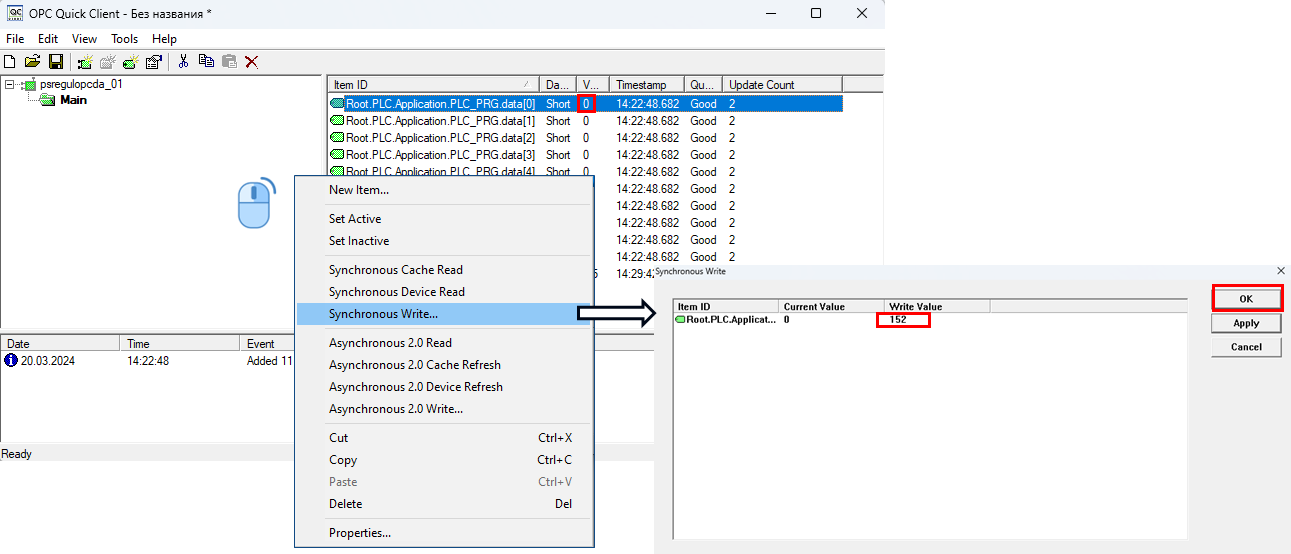1291x554 pixels.
Task: Collapse the psregulopcda_01 server tree node
Action: [x=10, y=85]
